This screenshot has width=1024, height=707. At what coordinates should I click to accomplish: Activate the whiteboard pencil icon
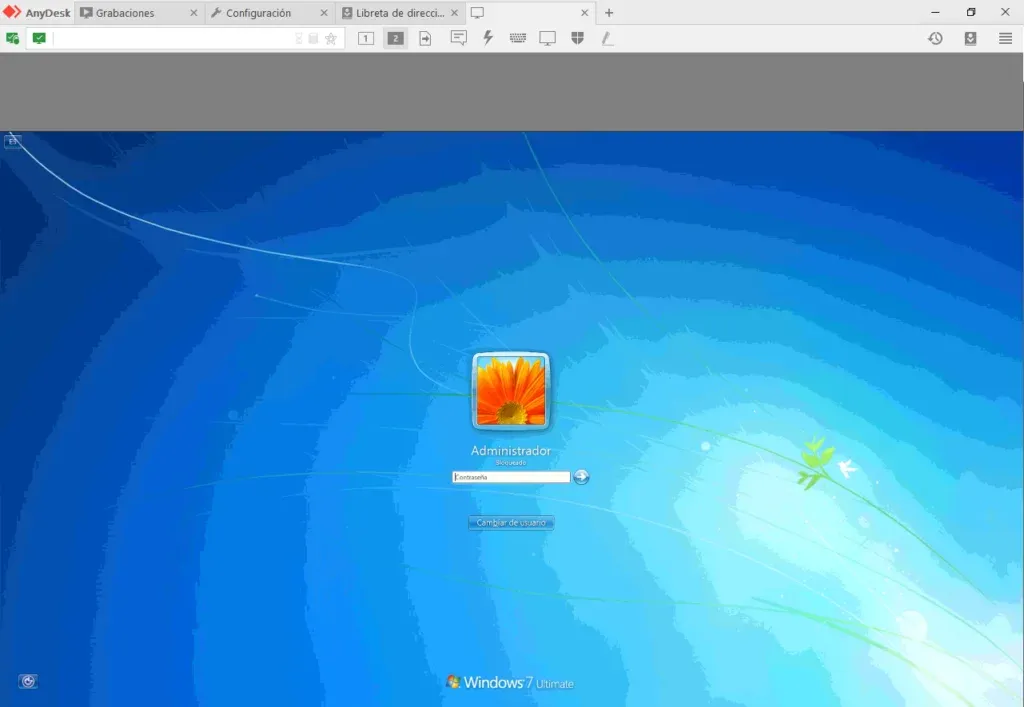(607, 39)
